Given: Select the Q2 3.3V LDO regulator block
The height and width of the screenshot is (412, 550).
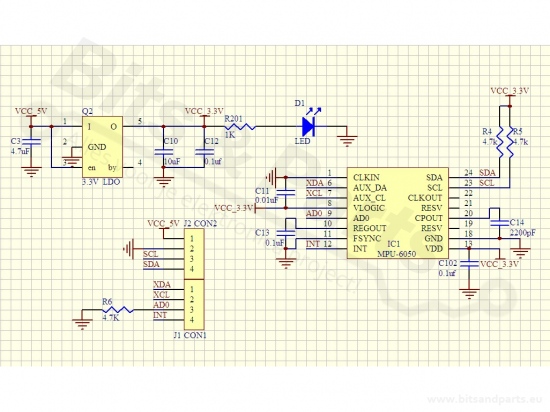Looking at the screenshot, I should point(102,147).
